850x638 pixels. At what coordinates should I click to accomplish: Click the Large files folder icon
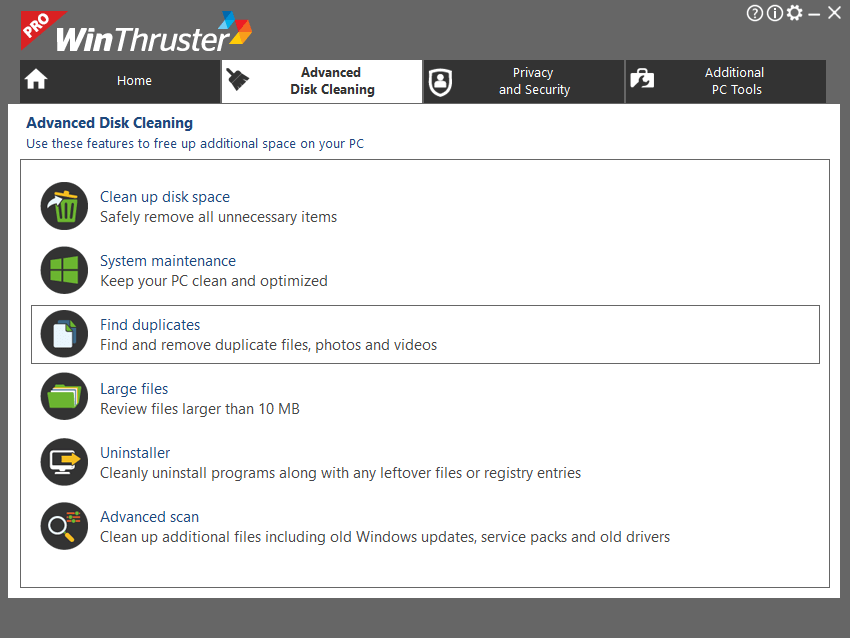(64, 396)
